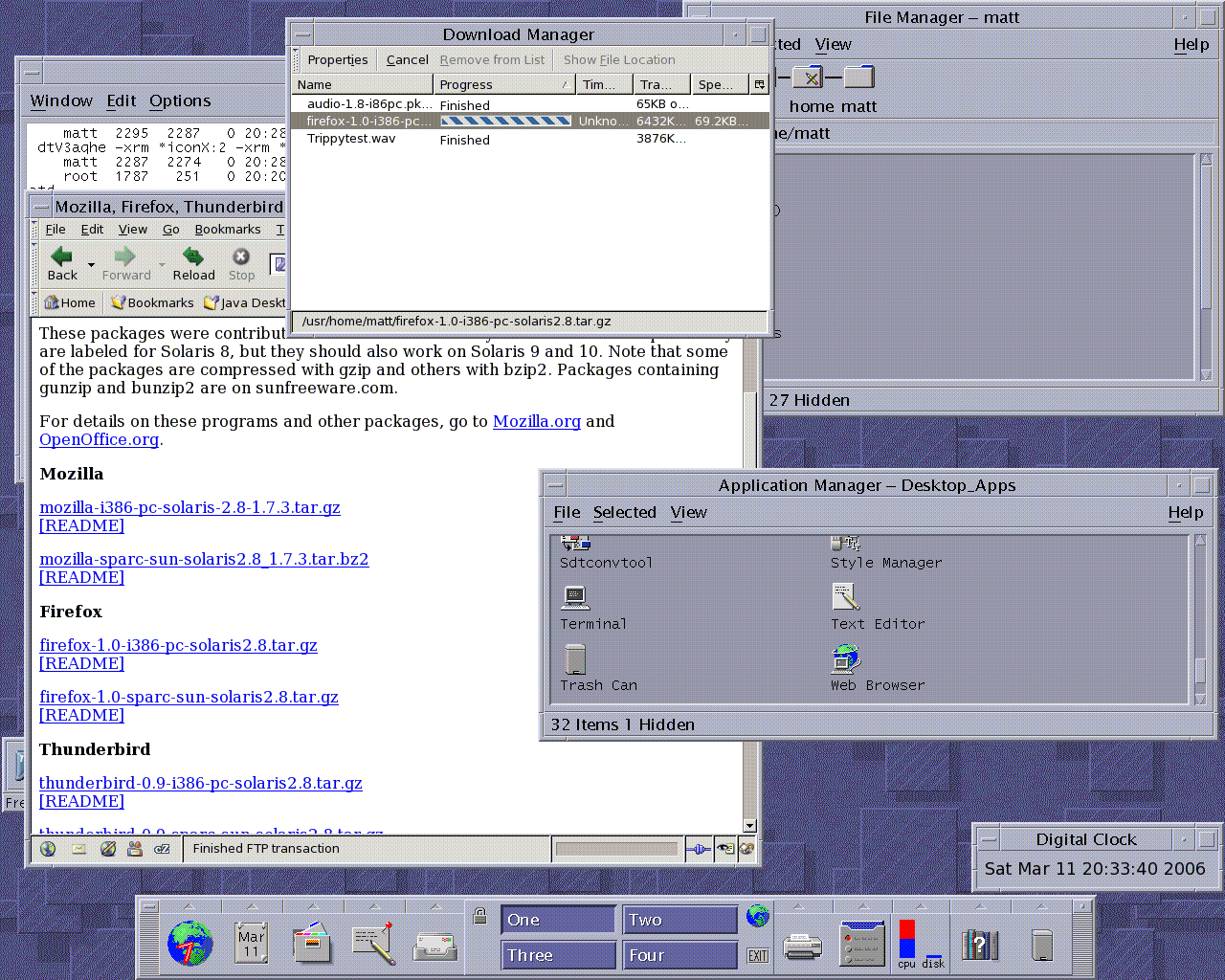Click the firefox download progress bar

tap(505, 122)
